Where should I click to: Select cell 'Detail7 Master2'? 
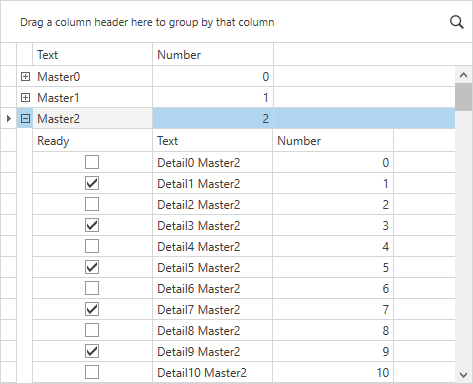213,309
